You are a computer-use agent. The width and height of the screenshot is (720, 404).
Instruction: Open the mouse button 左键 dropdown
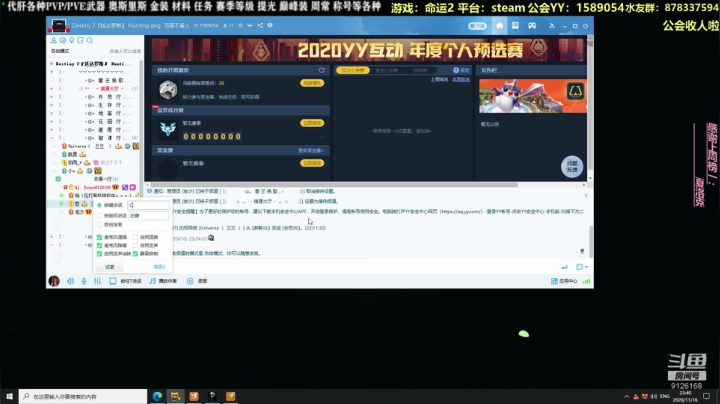(148, 215)
